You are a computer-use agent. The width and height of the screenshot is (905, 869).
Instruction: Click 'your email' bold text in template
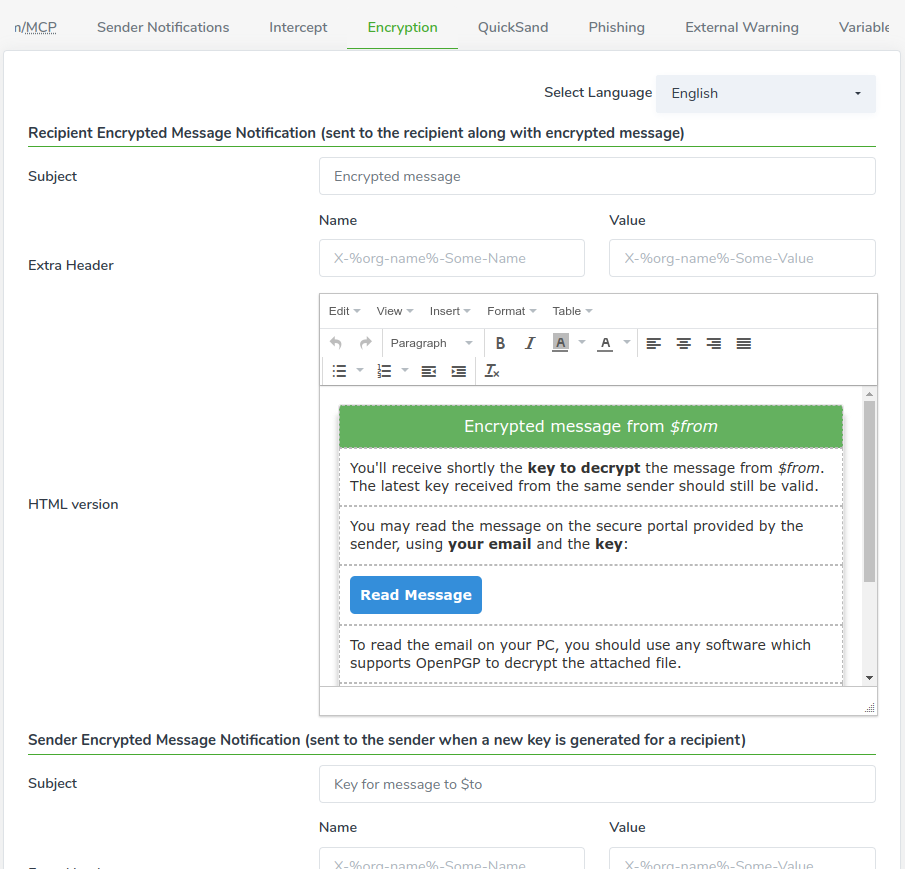pos(489,544)
